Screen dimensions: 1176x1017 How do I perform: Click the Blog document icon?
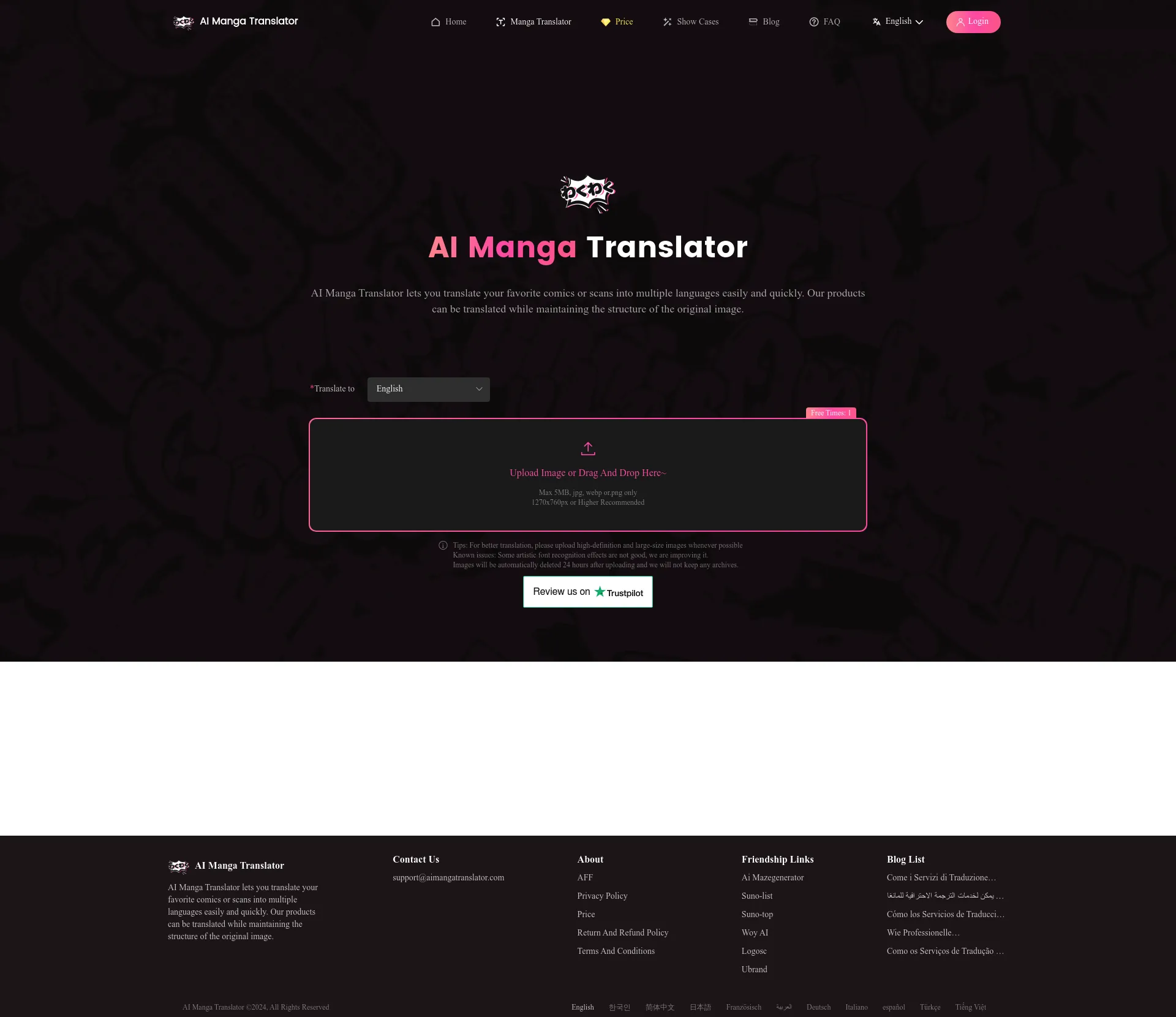click(x=752, y=22)
